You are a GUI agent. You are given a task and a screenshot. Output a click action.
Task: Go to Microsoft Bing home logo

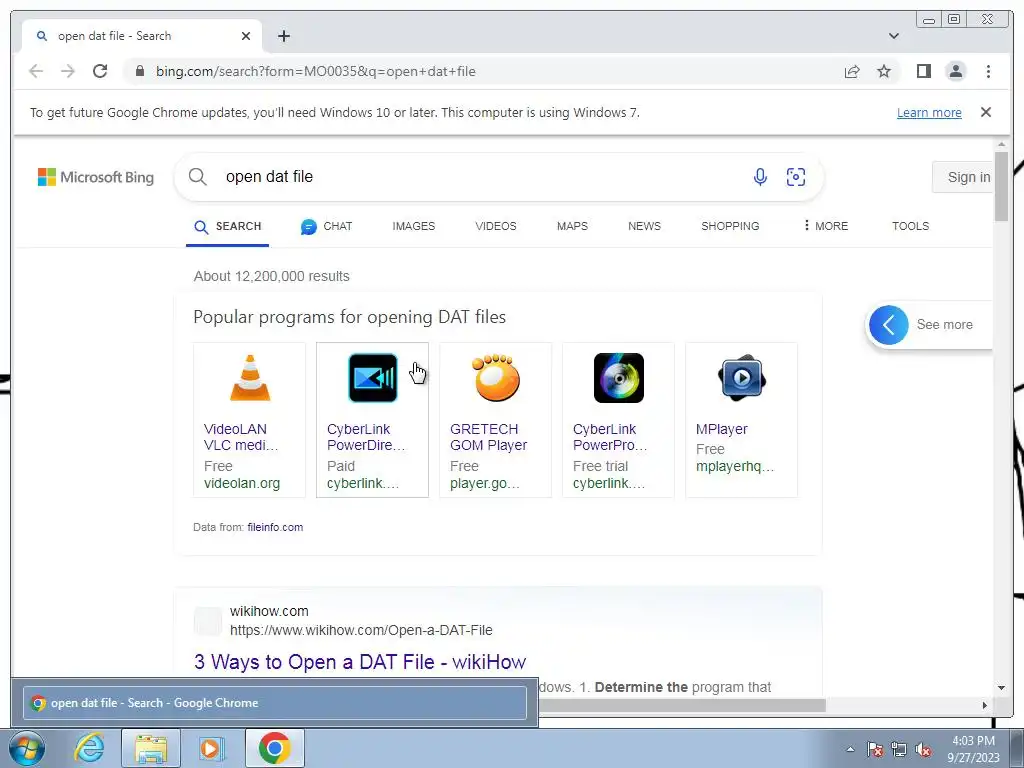(96, 177)
